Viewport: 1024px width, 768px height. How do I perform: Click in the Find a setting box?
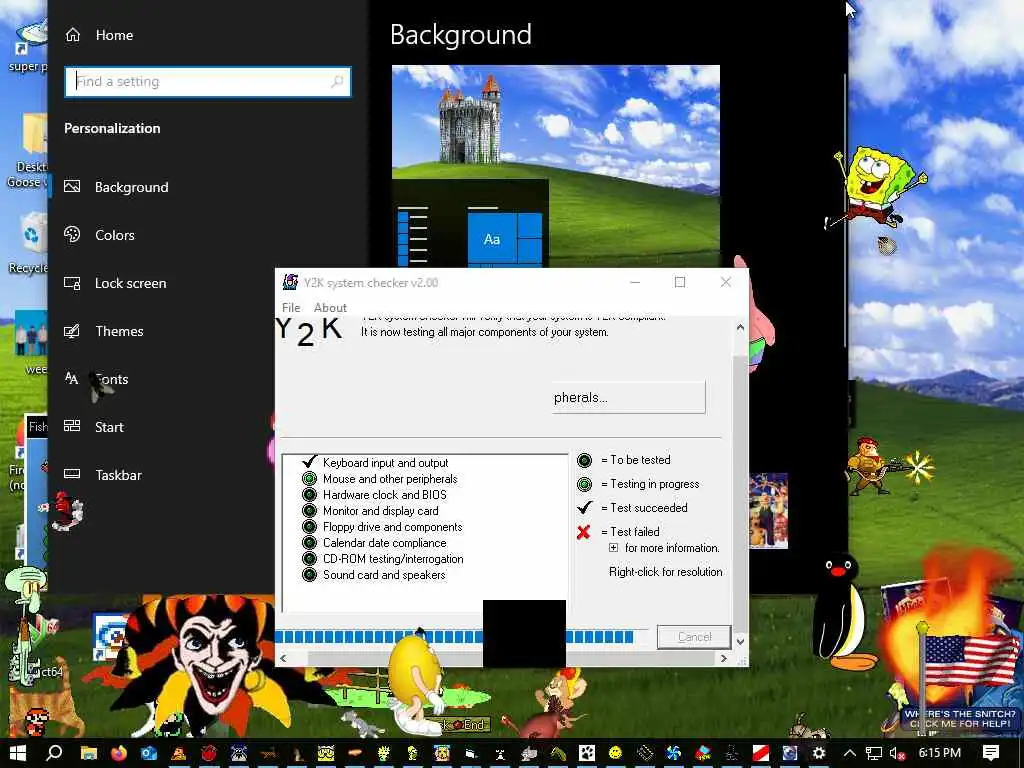tap(208, 82)
